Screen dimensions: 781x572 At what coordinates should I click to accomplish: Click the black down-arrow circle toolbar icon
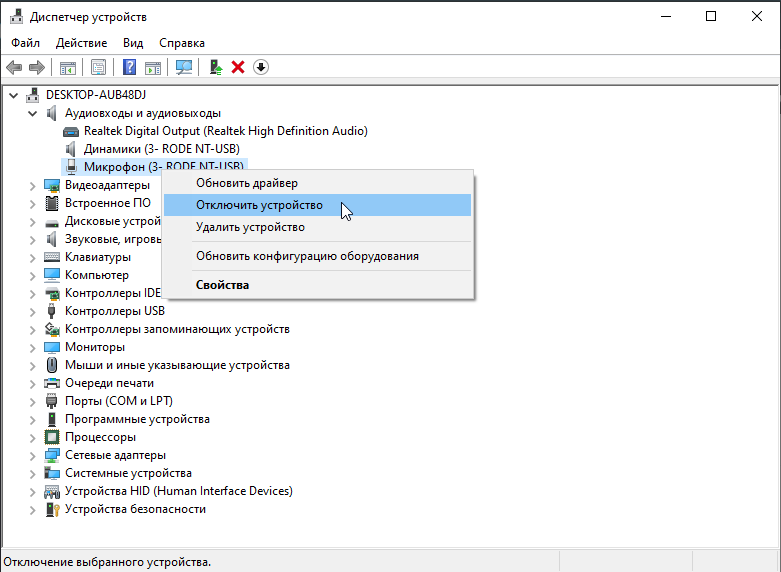[261, 67]
